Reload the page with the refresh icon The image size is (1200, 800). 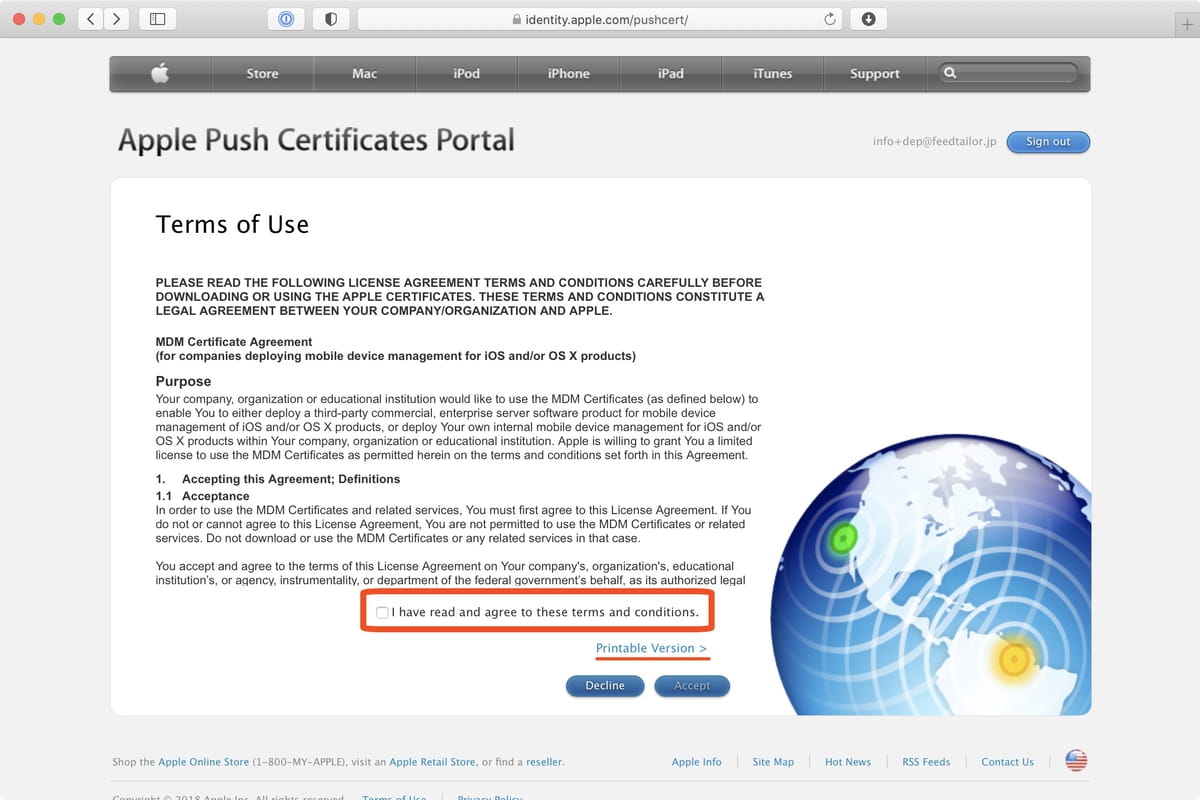[x=829, y=19]
